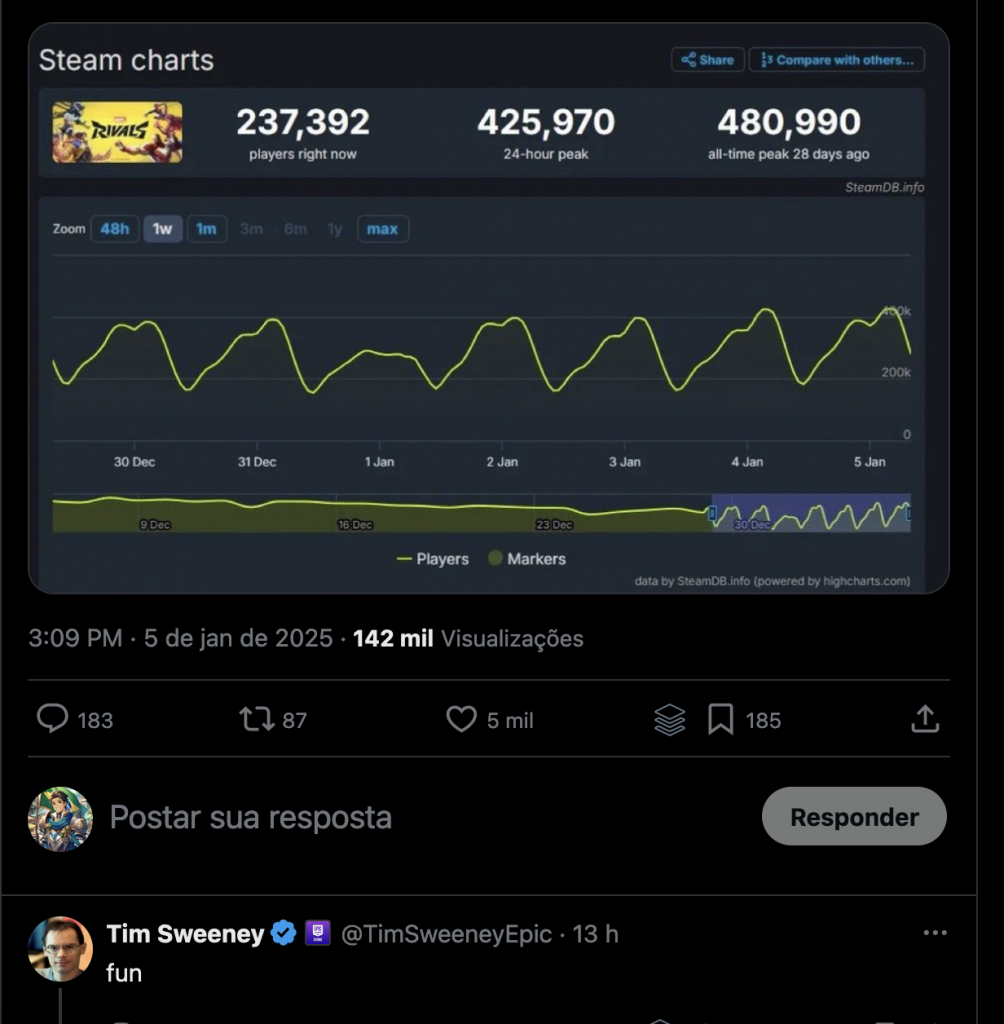Open the share upload arrow icon
The height and width of the screenshot is (1024, 1004).
(925, 719)
